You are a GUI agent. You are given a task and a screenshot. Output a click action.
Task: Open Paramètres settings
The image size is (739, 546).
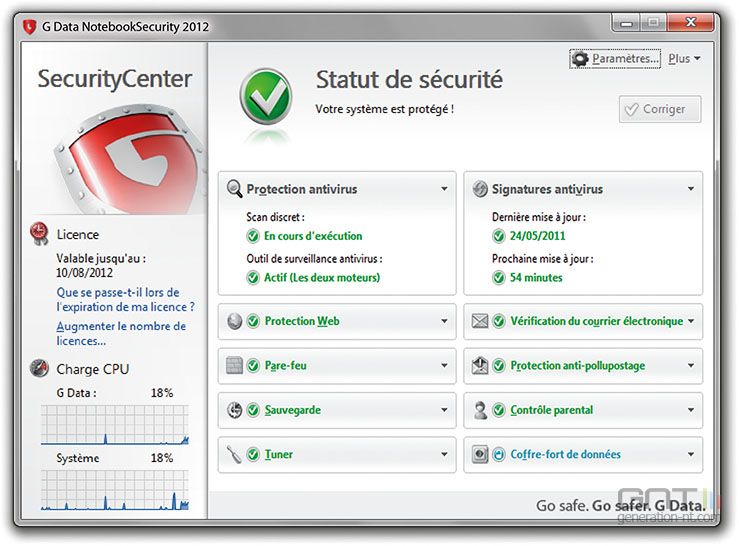pyautogui.click(x=615, y=59)
